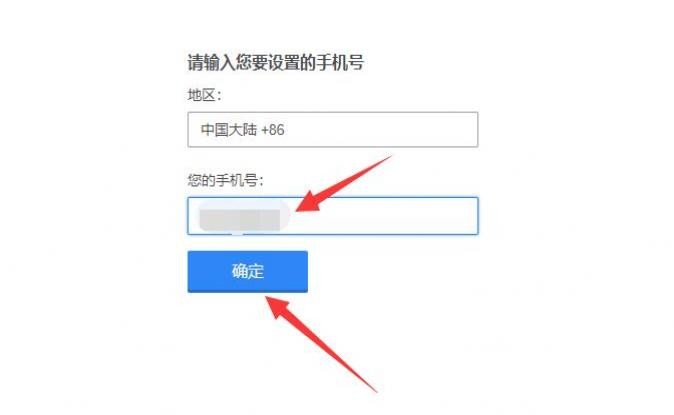Click the red arrow pointing at phone field

tap(344, 184)
